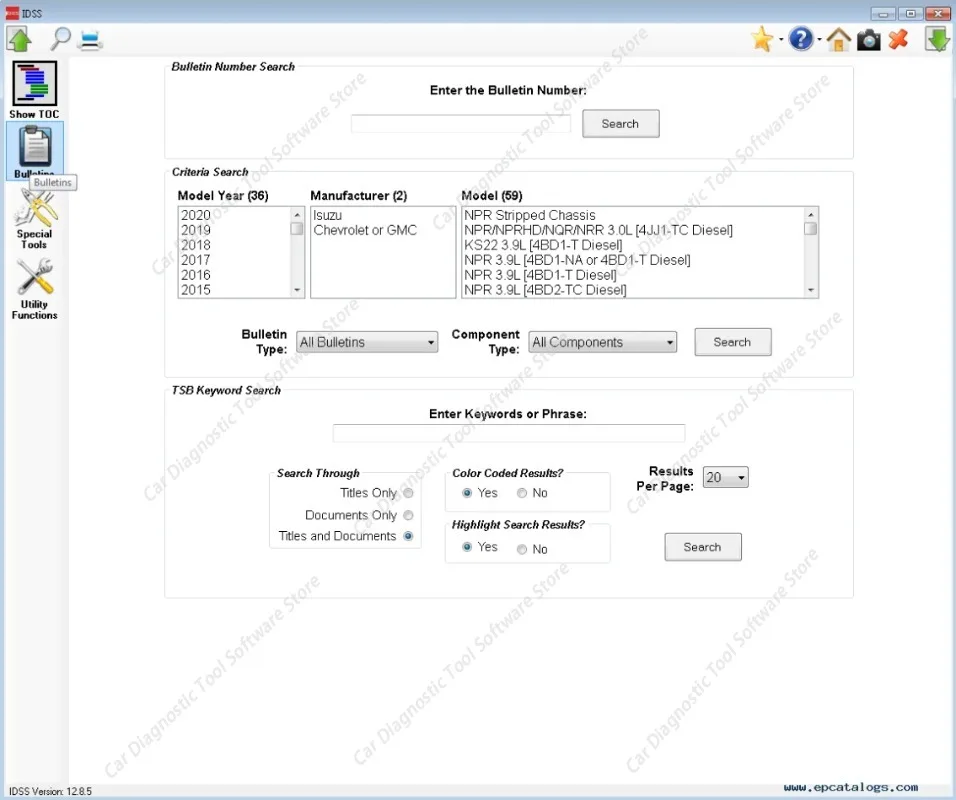Select the Documents Only radio button
Screen dimensions: 956x800
point(408,515)
